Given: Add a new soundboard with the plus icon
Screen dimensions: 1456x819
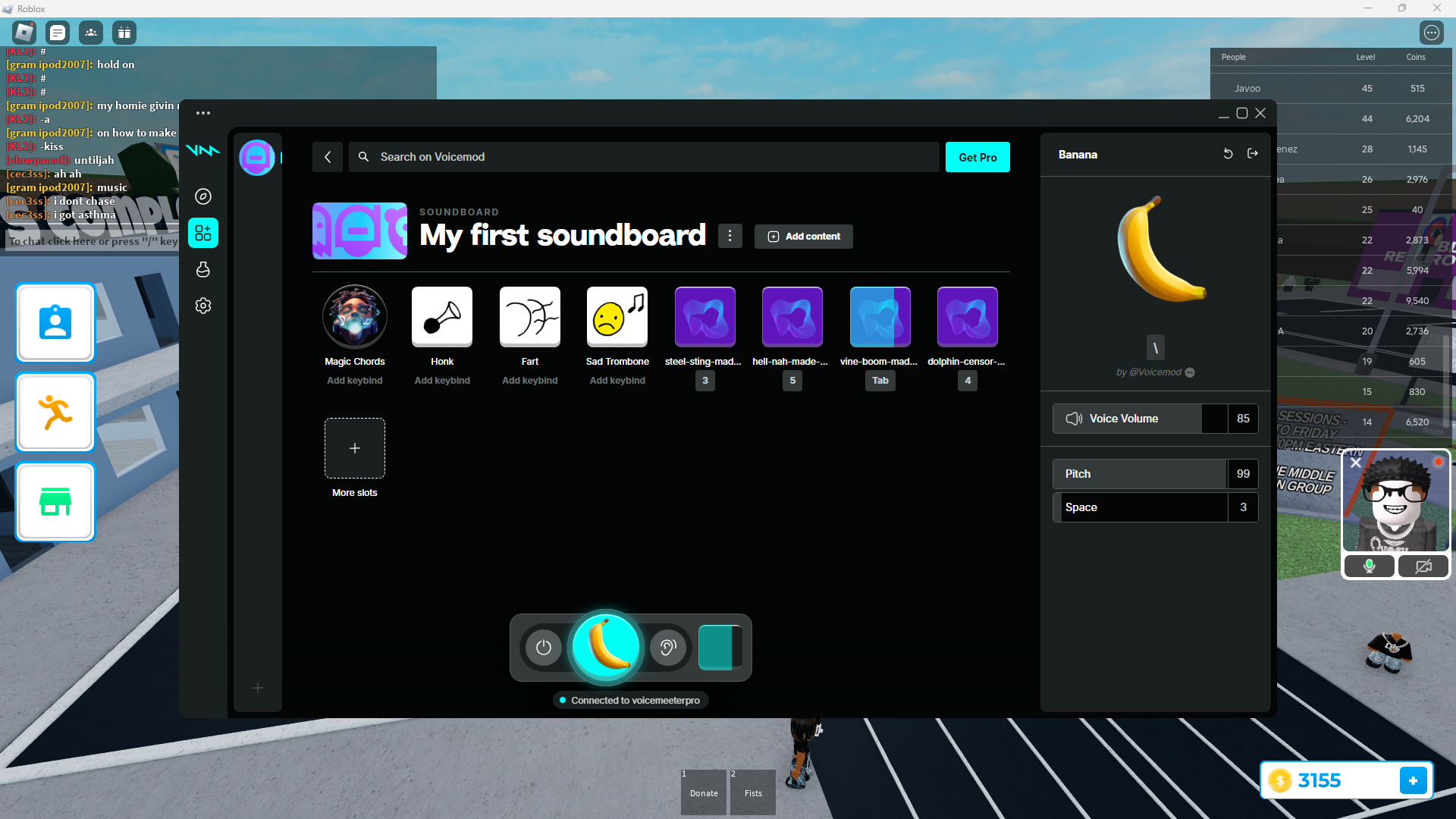Looking at the screenshot, I should 258,688.
